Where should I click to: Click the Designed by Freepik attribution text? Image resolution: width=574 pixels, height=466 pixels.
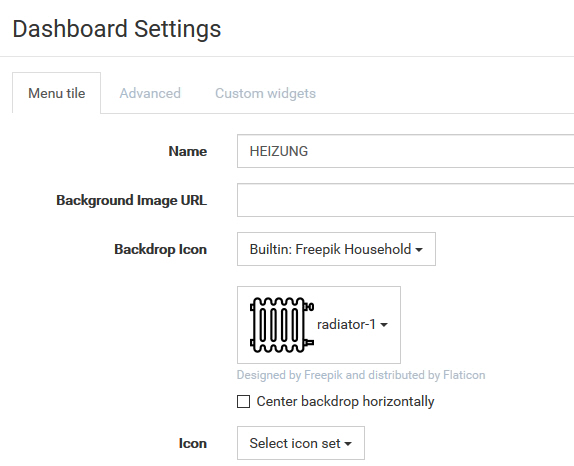pos(361,375)
